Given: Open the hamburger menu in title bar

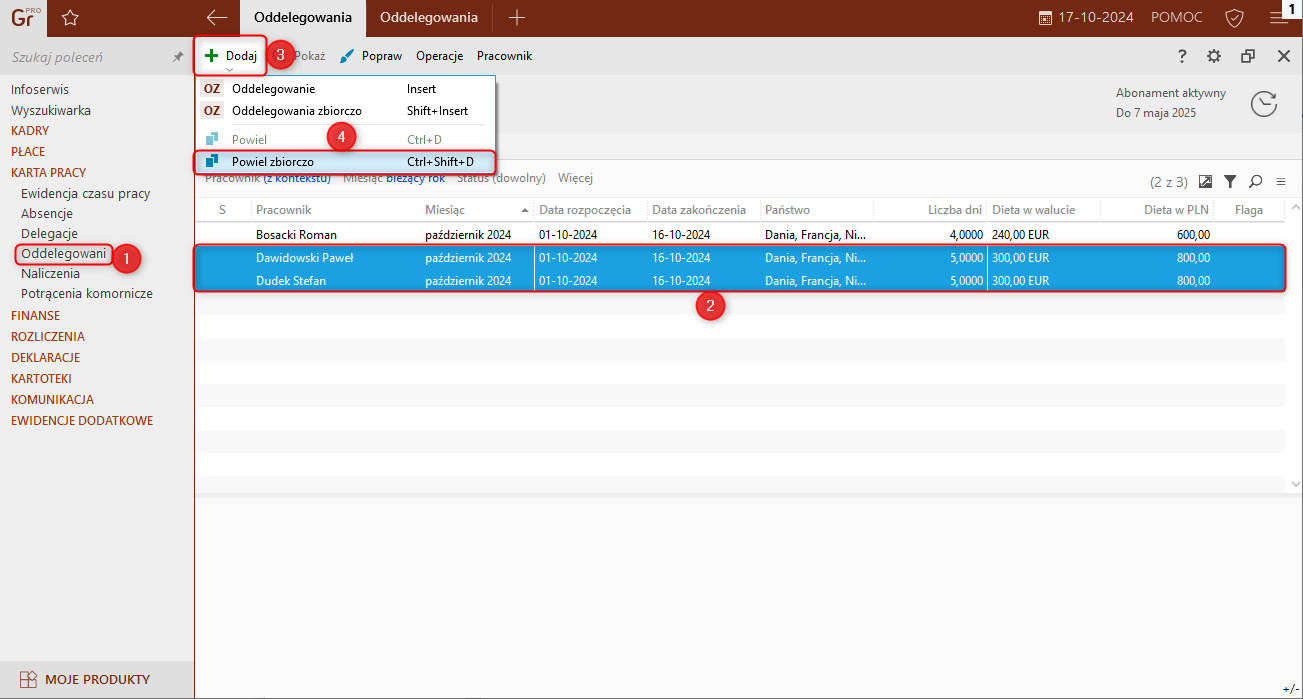Looking at the screenshot, I should (1277, 18).
